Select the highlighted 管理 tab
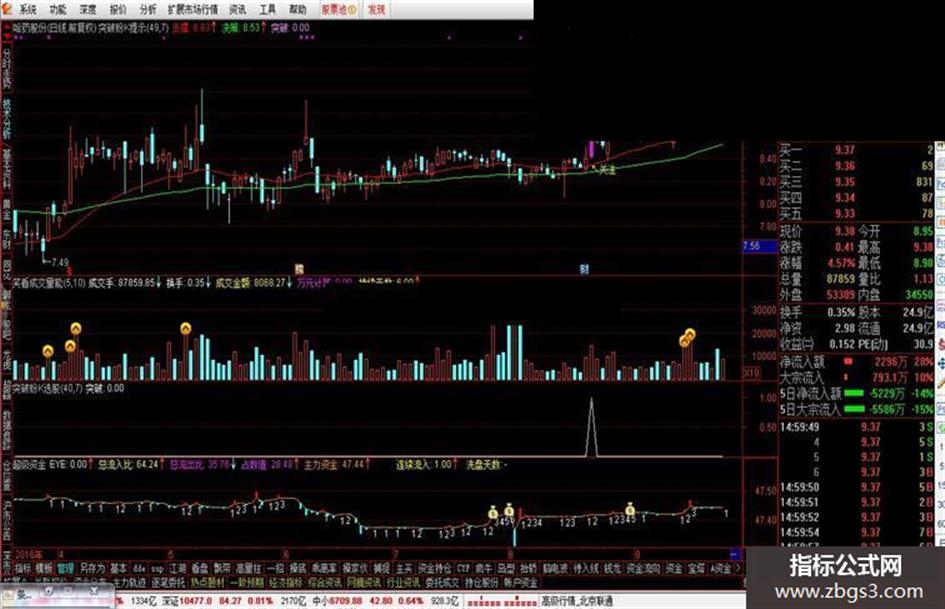Viewport: 945px width, 609px height. coord(65,568)
